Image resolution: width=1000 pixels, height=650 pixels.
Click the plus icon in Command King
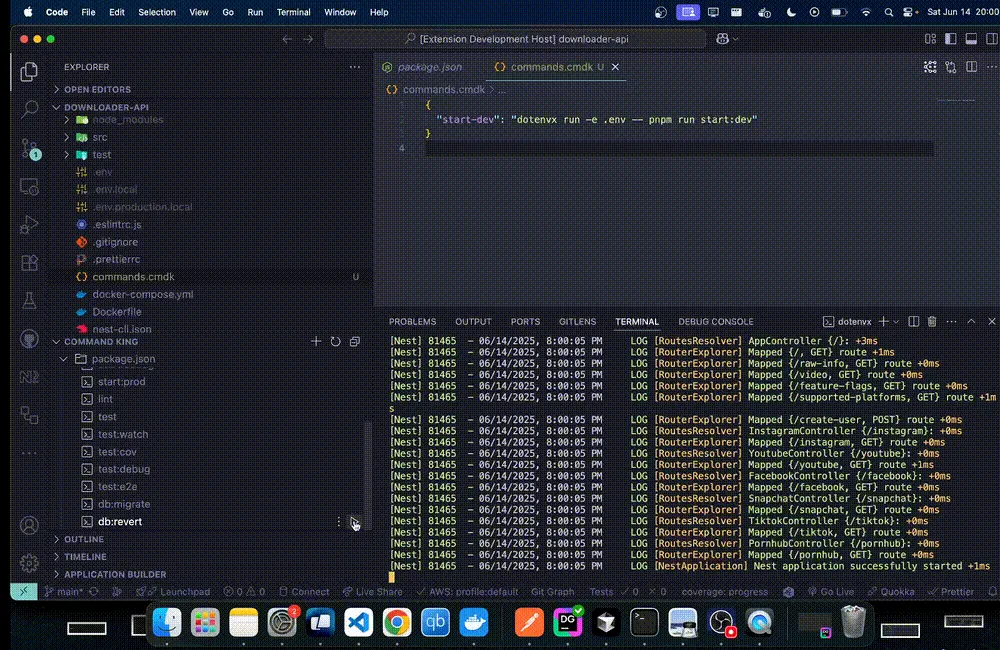click(316, 341)
